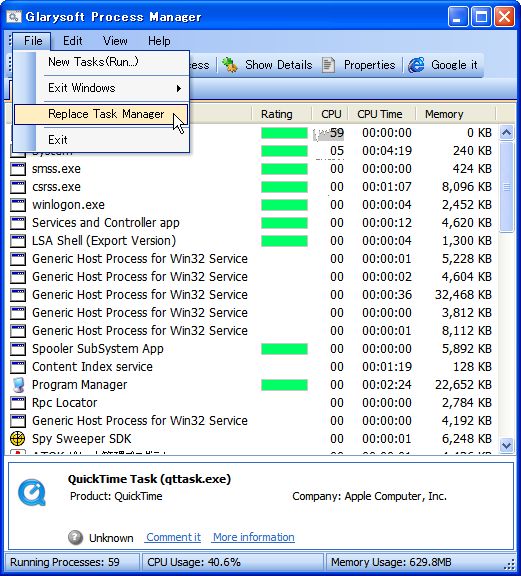Screen dimensions: 521x576
Task: Click the Program Manager computer icon
Action: (x=18, y=385)
